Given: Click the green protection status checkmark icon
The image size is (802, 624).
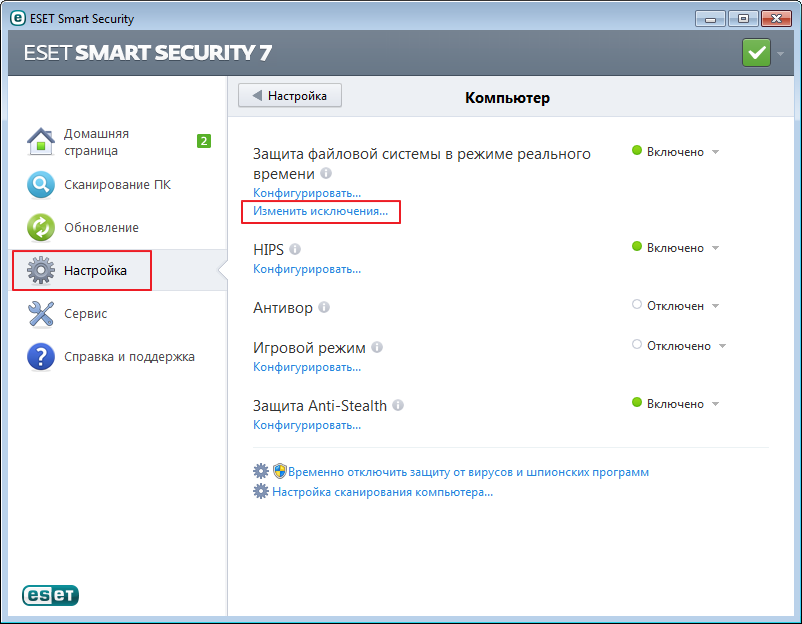Looking at the screenshot, I should tap(756, 53).
